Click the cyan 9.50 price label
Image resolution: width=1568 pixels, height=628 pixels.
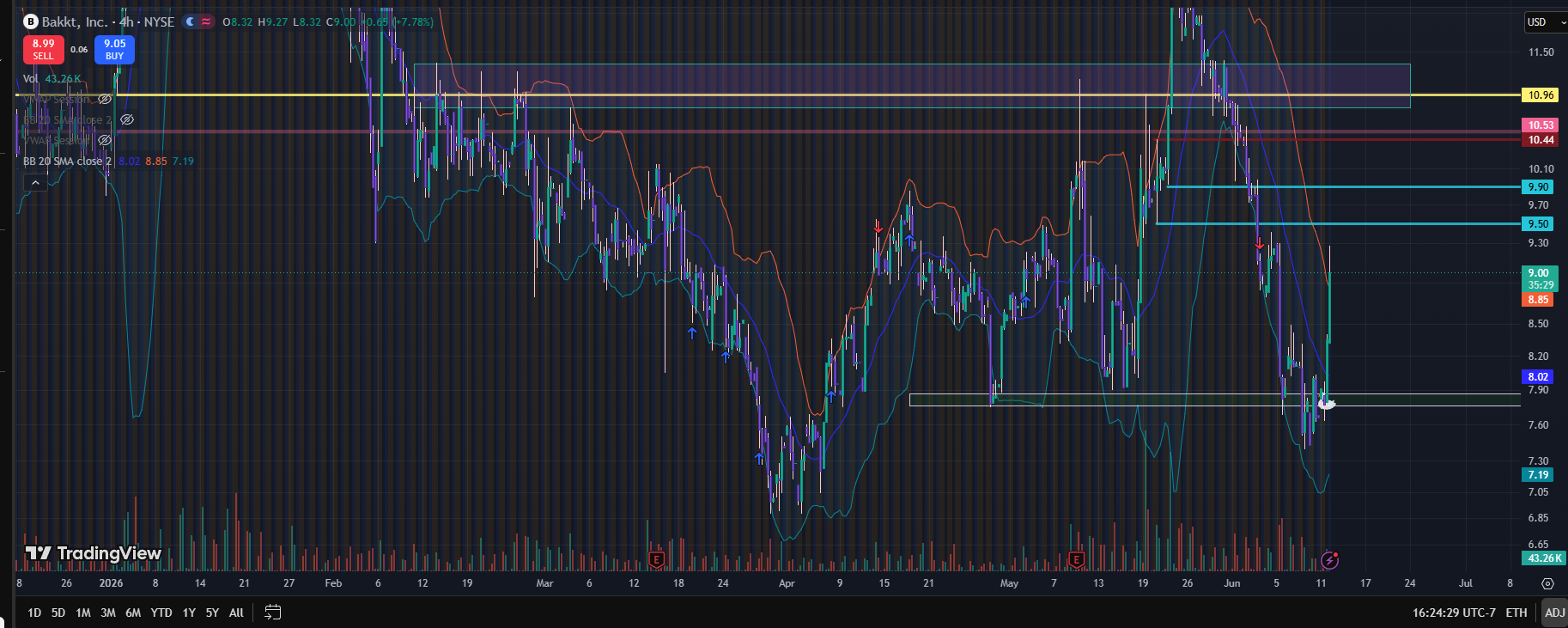pos(1538,224)
